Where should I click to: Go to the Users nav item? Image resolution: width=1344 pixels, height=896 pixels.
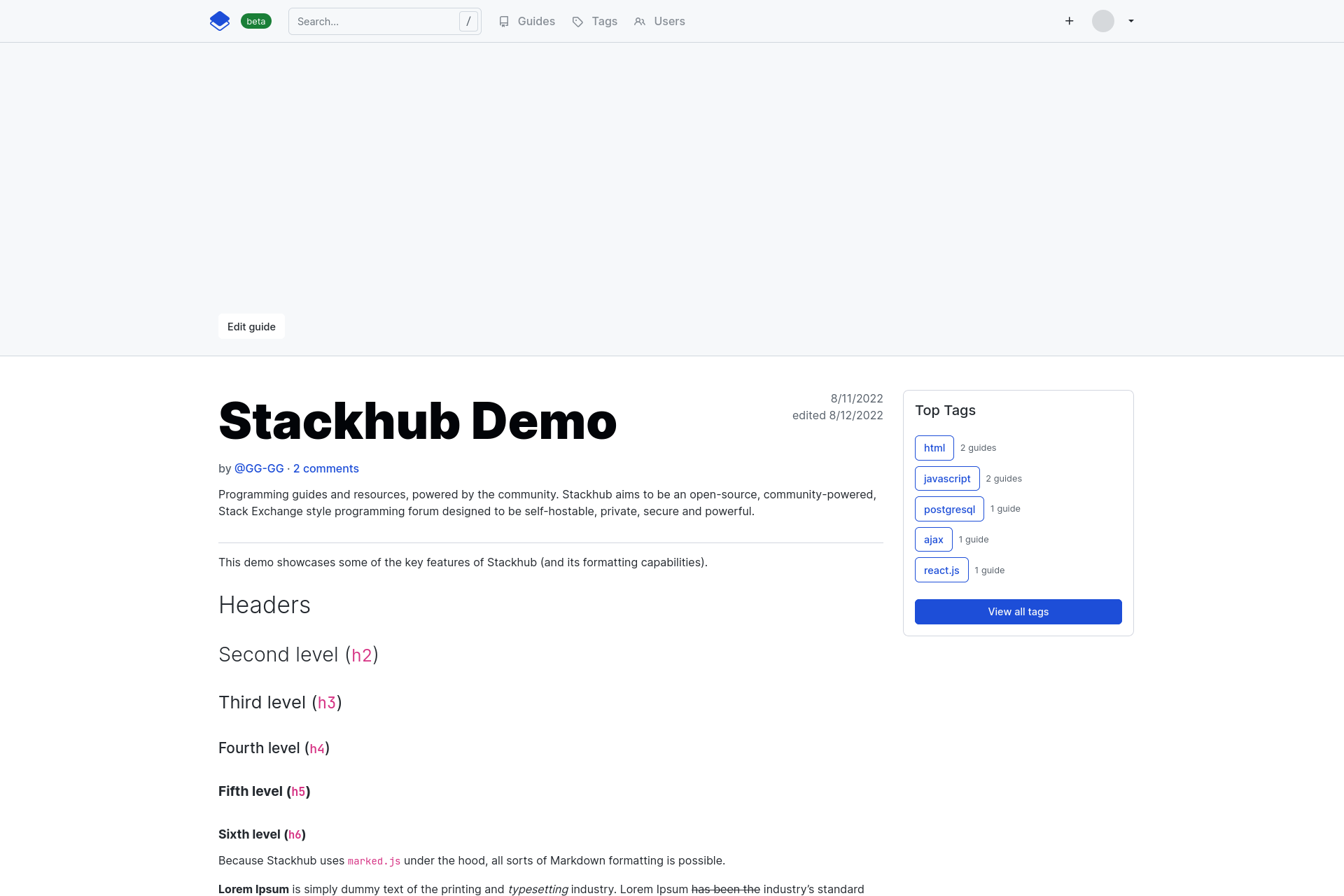(659, 21)
